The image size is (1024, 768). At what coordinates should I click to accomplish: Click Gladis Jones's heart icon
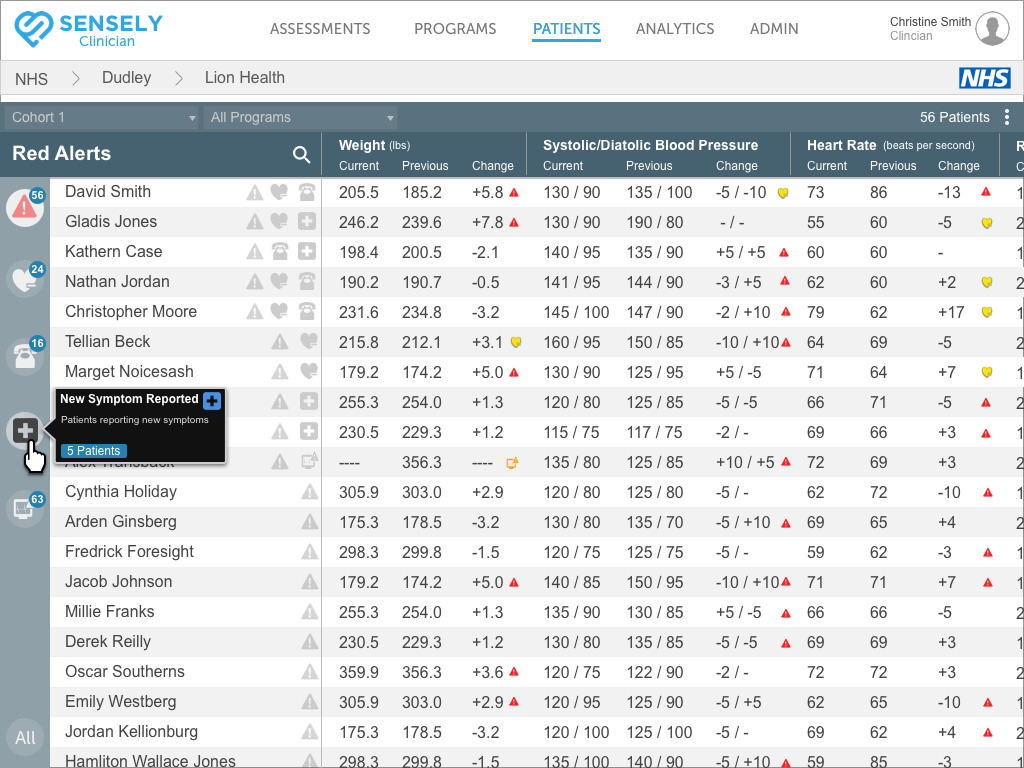tap(280, 222)
